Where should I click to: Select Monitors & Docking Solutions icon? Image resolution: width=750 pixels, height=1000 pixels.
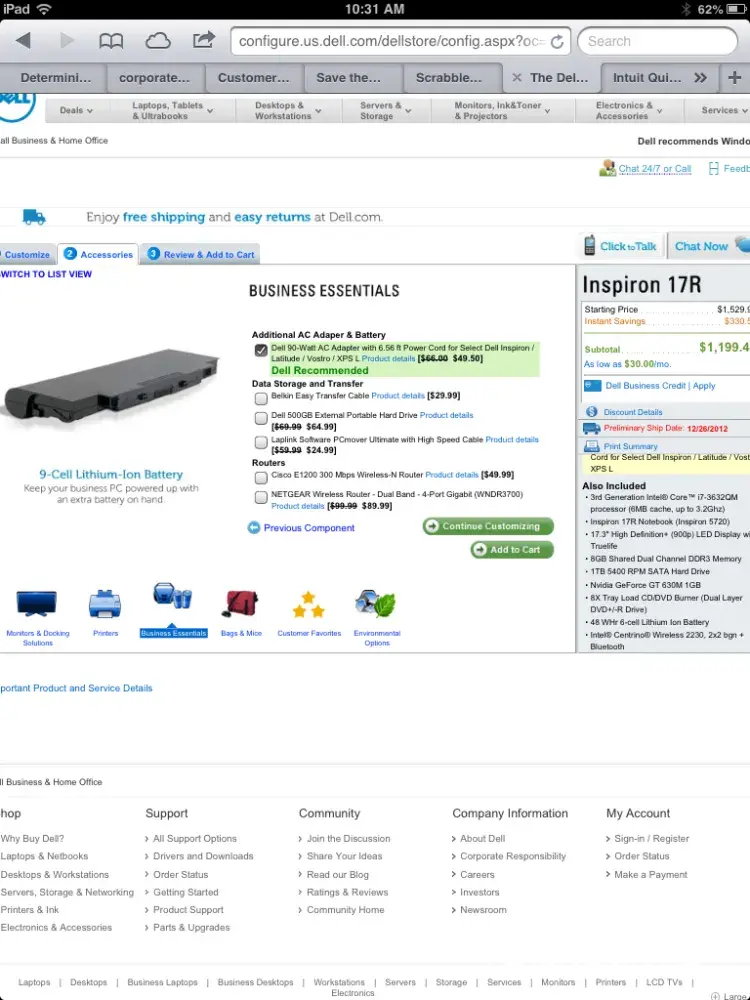pos(36,603)
